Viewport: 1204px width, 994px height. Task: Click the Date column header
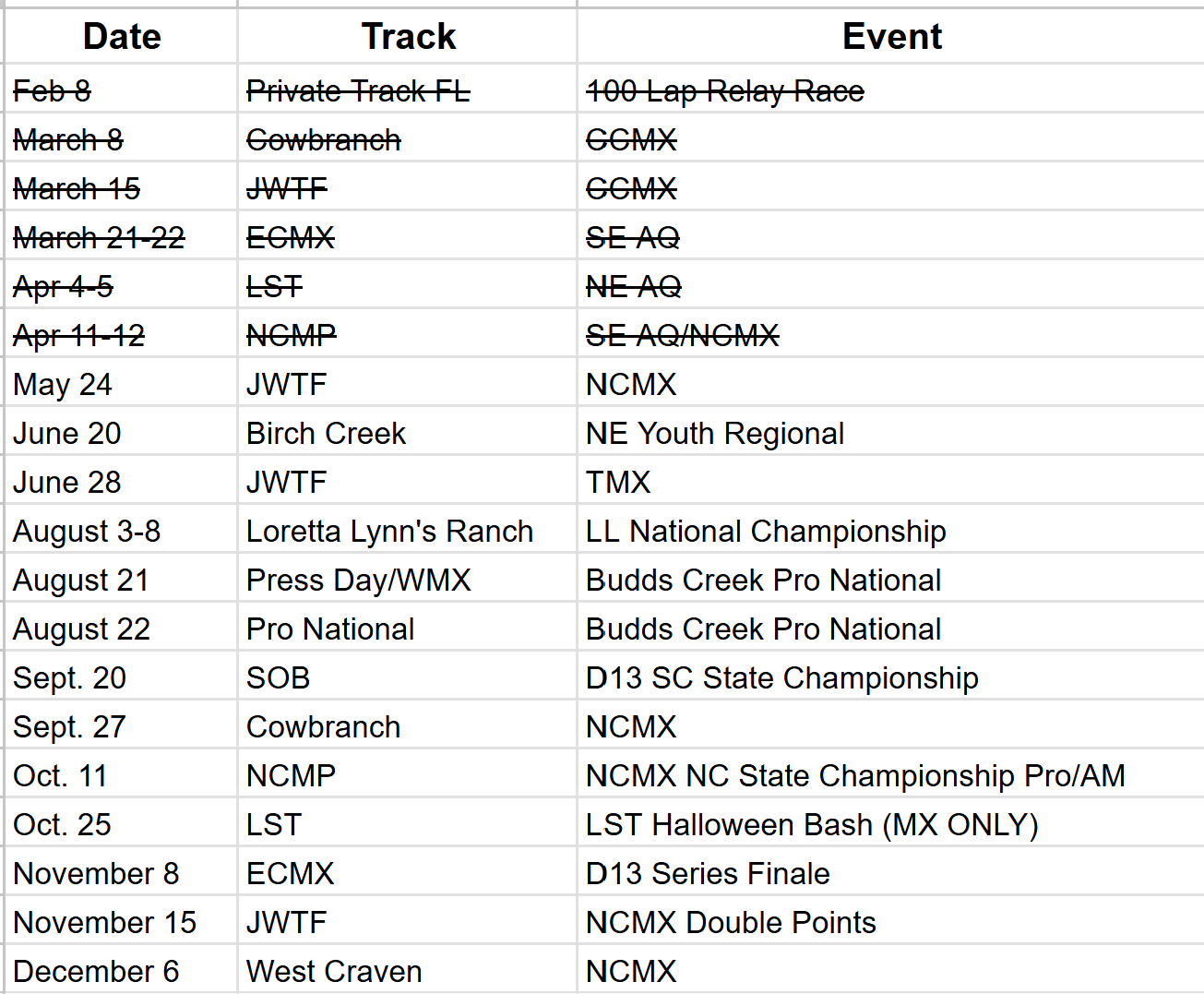[122, 37]
